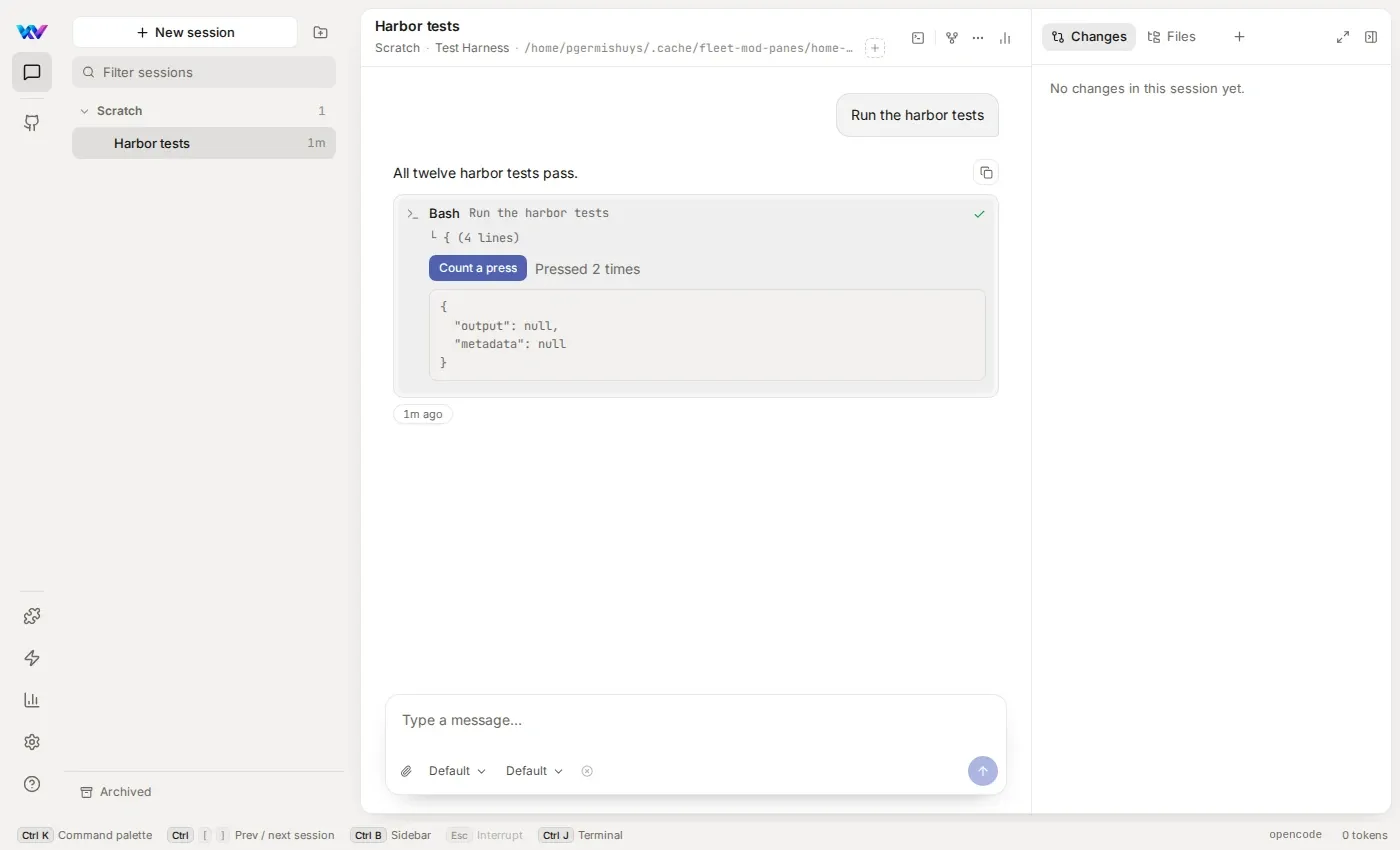Open the three-dot more options menu

[x=978, y=38]
